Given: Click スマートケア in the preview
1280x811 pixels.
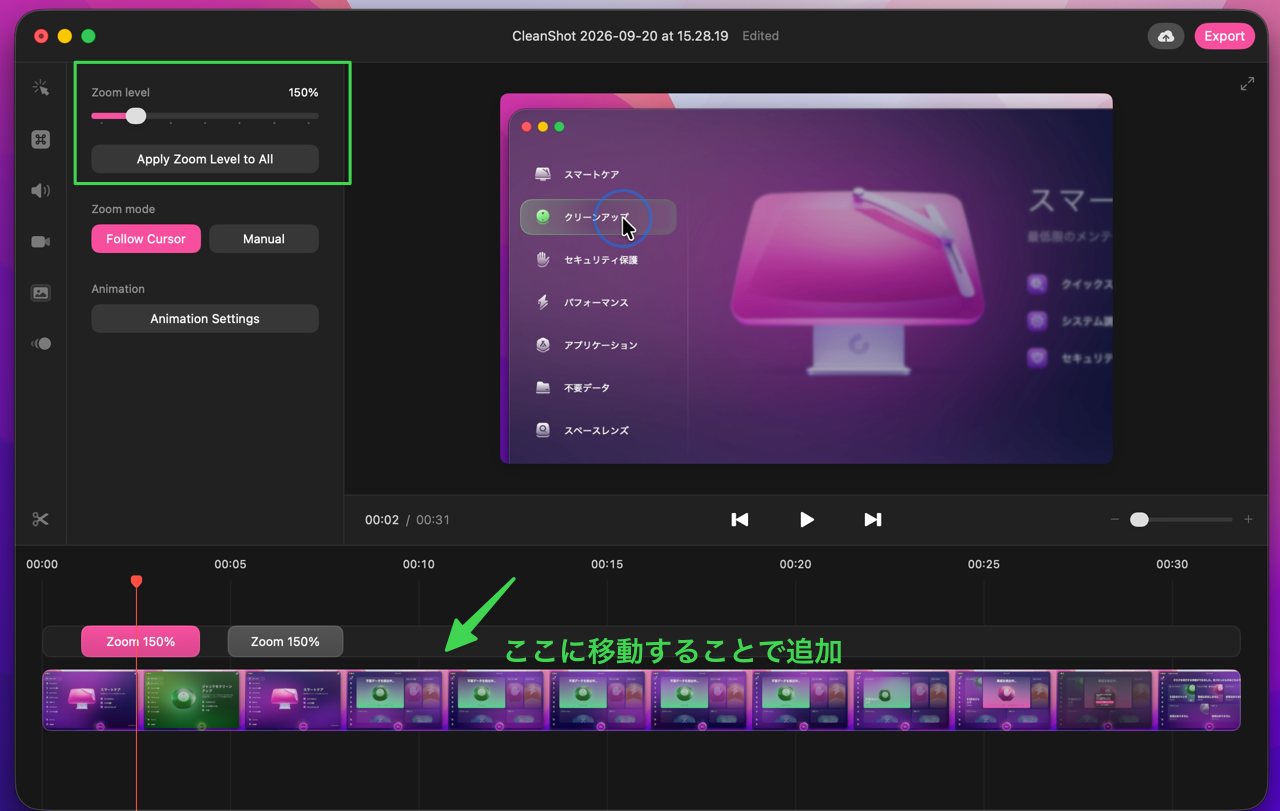Looking at the screenshot, I should pos(592,174).
